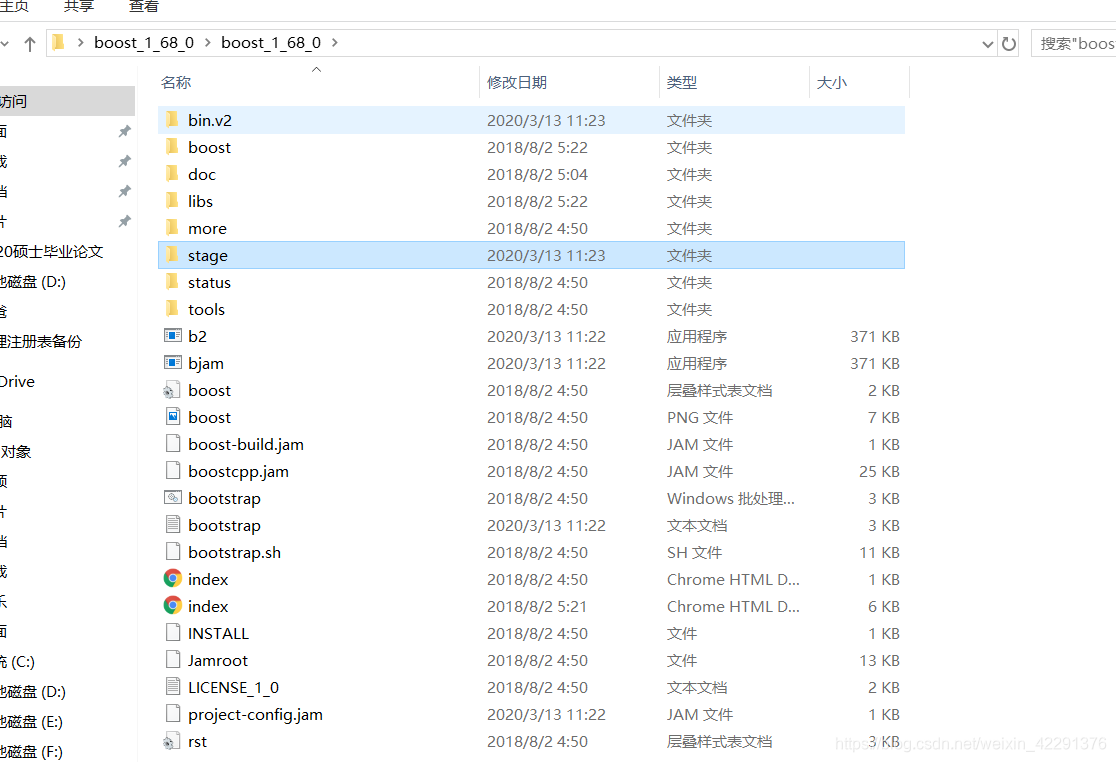Click the 25 KB size cell
Viewport: 1116px width, 762px height.
point(879,471)
